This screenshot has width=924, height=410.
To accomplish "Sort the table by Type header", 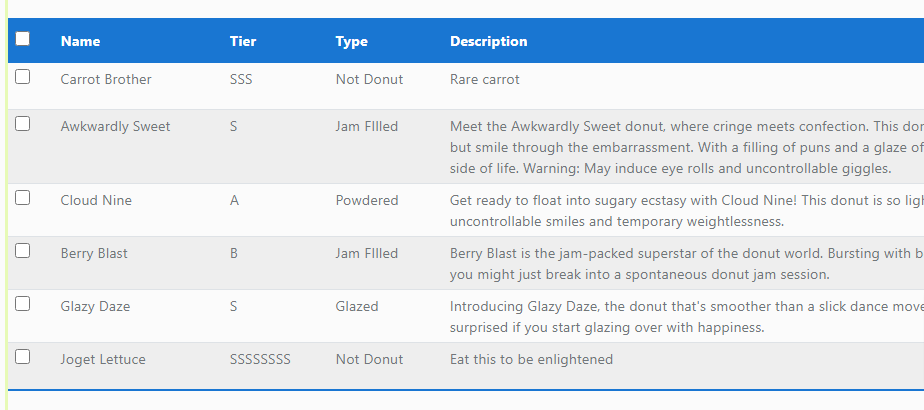I will coord(351,41).
